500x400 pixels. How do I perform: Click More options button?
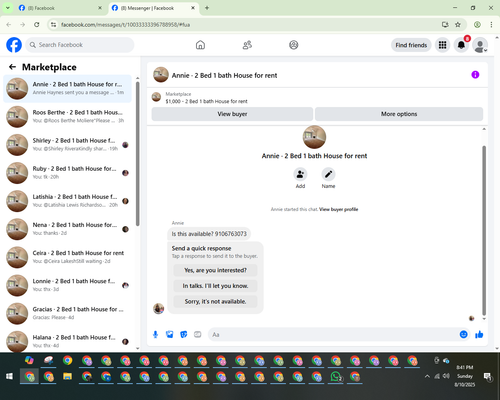click(399, 114)
